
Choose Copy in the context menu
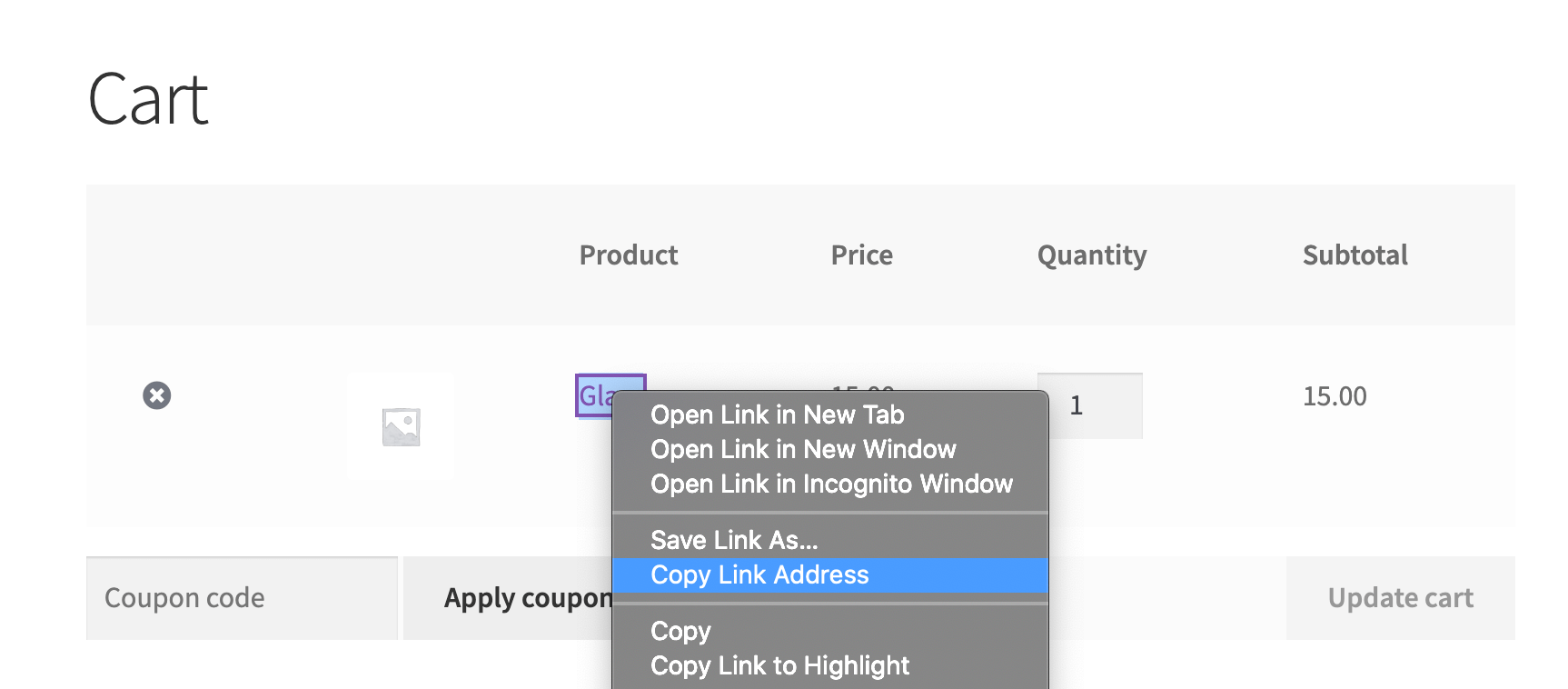tap(680, 631)
